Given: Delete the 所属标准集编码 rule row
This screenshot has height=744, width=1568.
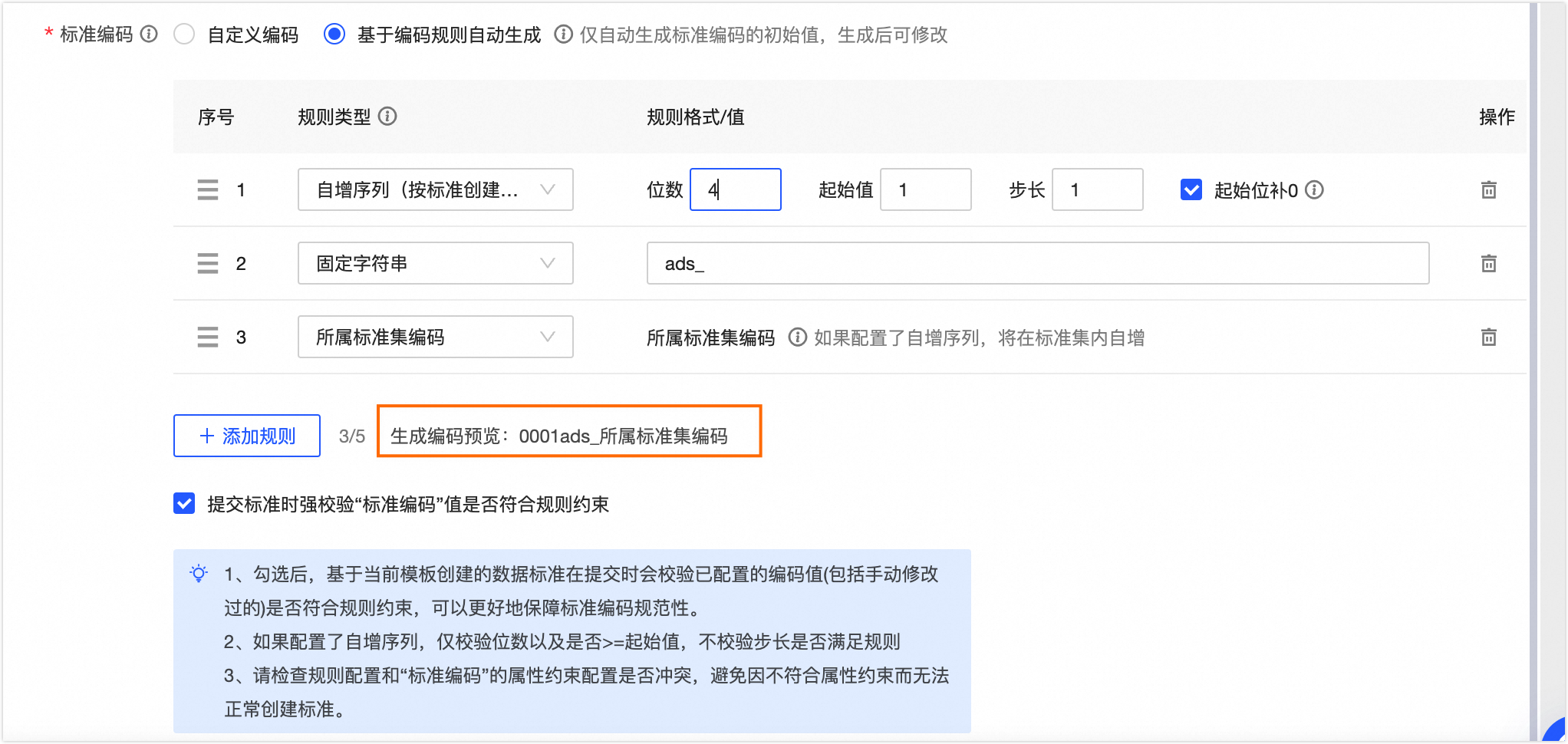Looking at the screenshot, I should tap(1488, 337).
